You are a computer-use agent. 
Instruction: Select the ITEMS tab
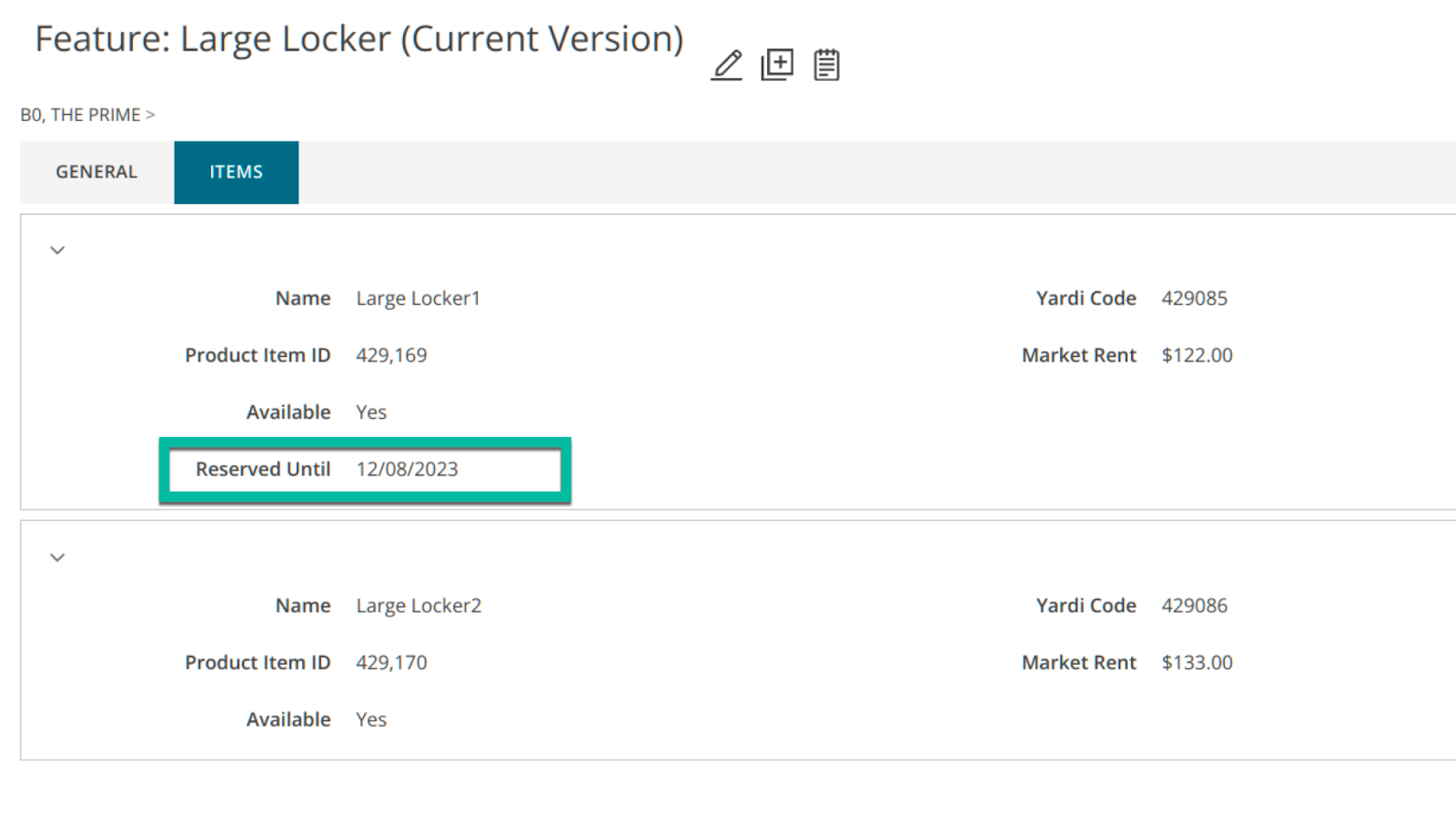(x=236, y=172)
